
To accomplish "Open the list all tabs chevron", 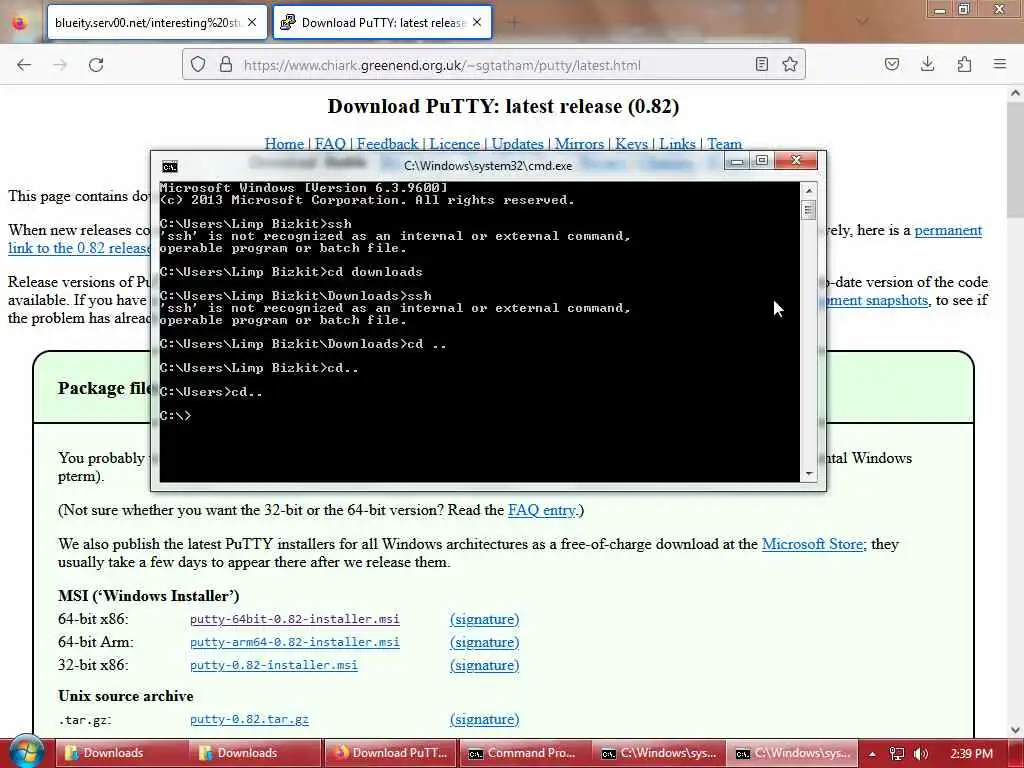I will pos(862,22).
